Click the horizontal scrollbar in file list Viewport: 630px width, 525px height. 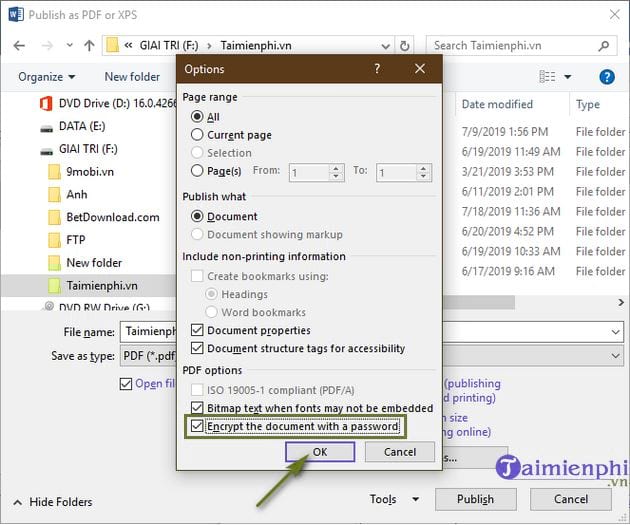click(x=478, y=302)
